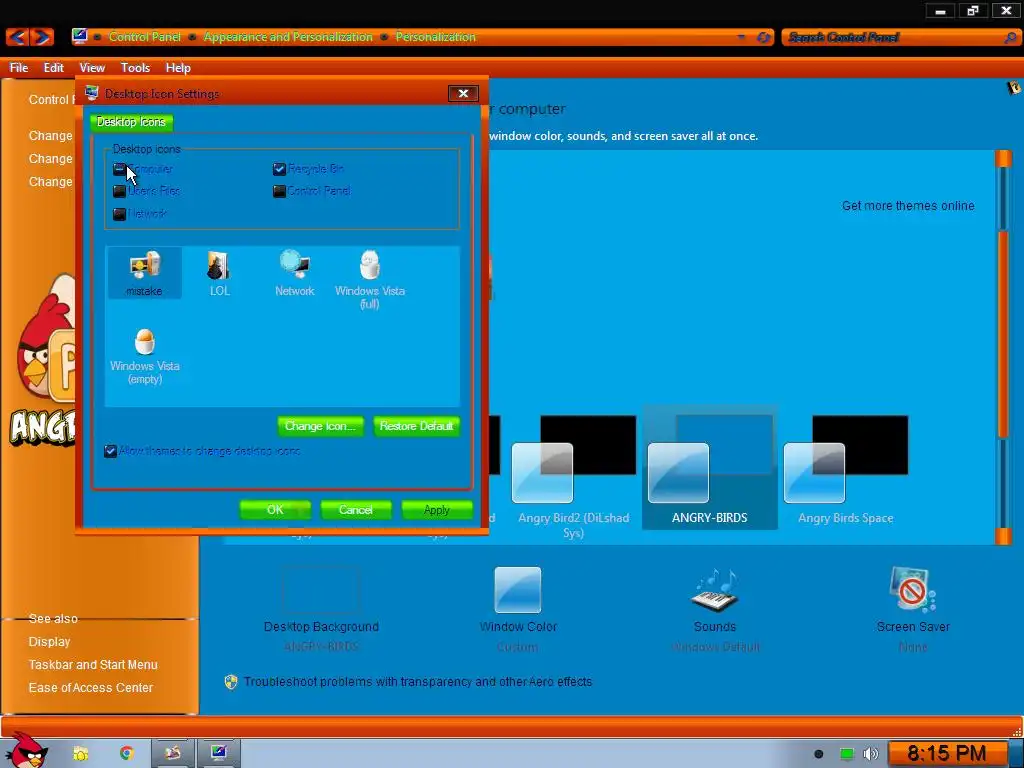This screenshot has width=1024, height=768.
Task: Open the Display link under See also
Action: click(x=49, y=641)
